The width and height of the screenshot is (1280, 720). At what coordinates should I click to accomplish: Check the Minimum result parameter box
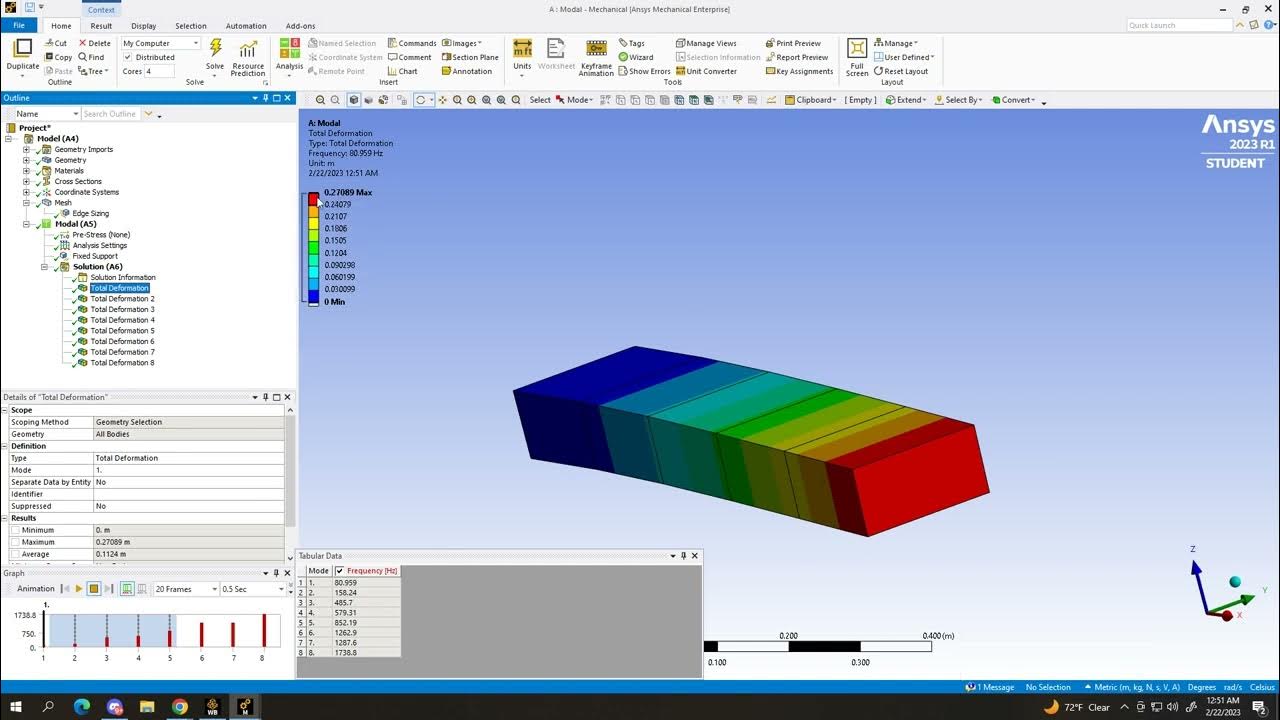click(x=14, y=530)
